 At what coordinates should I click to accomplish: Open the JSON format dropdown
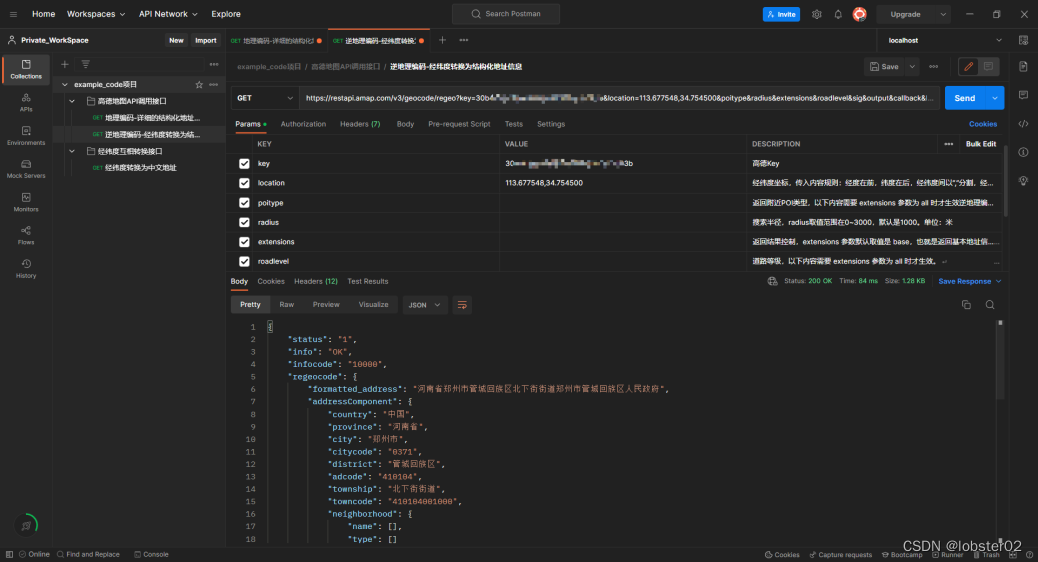424,304
